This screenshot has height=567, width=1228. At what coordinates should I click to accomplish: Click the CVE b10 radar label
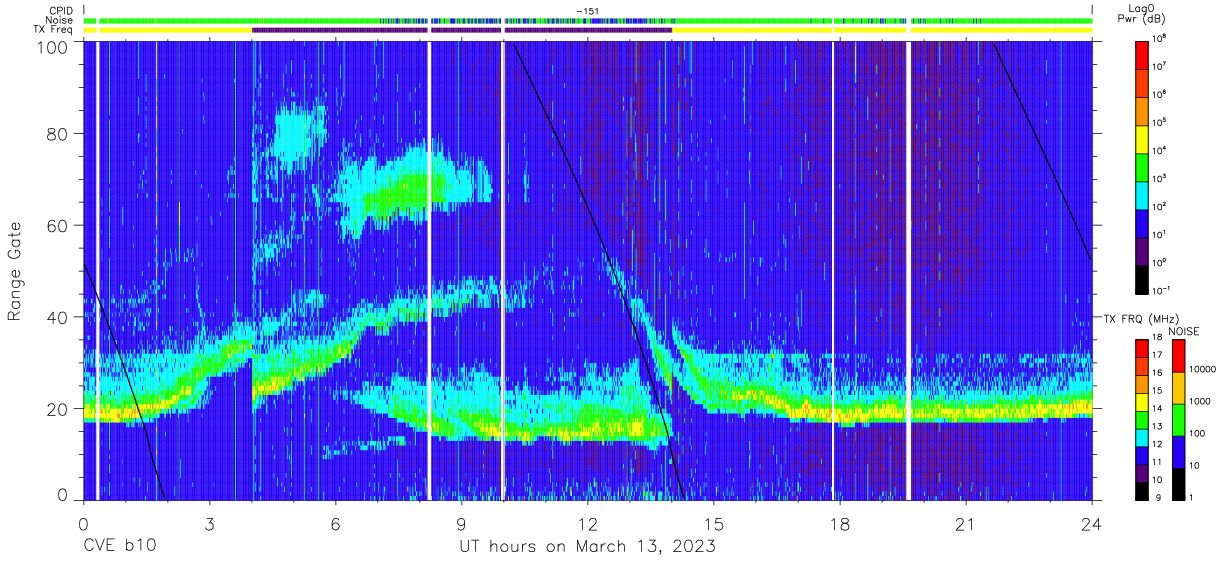pos(119,546)
